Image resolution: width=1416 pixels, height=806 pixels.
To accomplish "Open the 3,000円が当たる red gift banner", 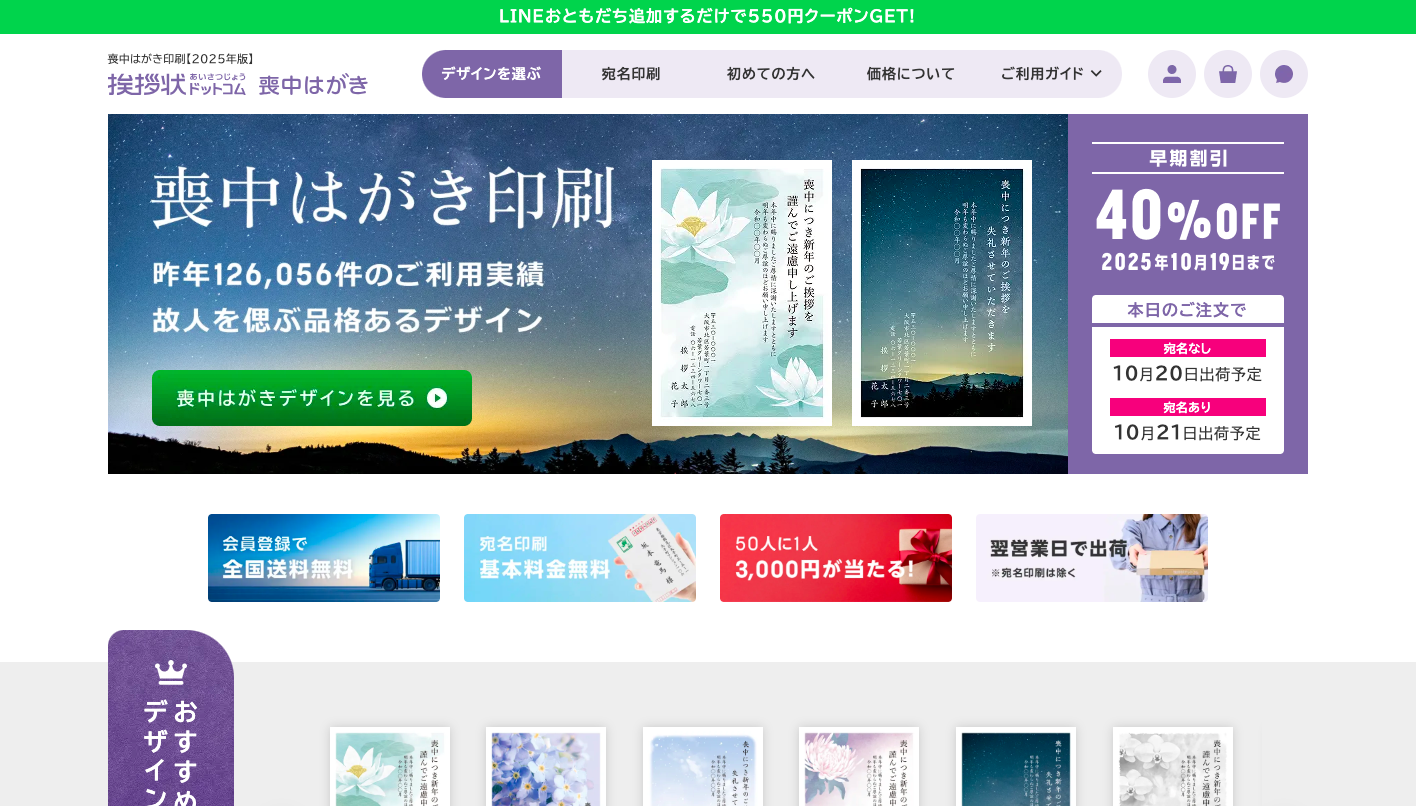I will pos(836,558).
